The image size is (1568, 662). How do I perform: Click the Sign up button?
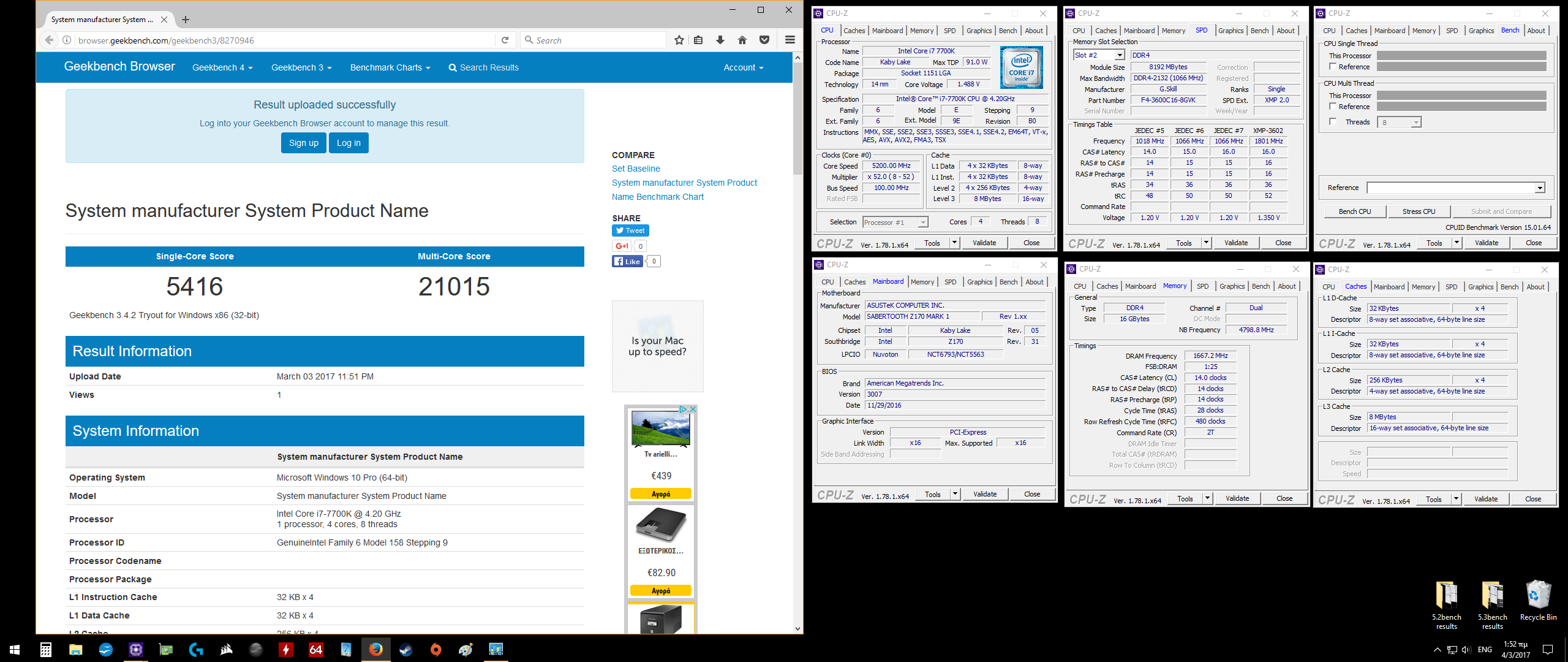304,143
